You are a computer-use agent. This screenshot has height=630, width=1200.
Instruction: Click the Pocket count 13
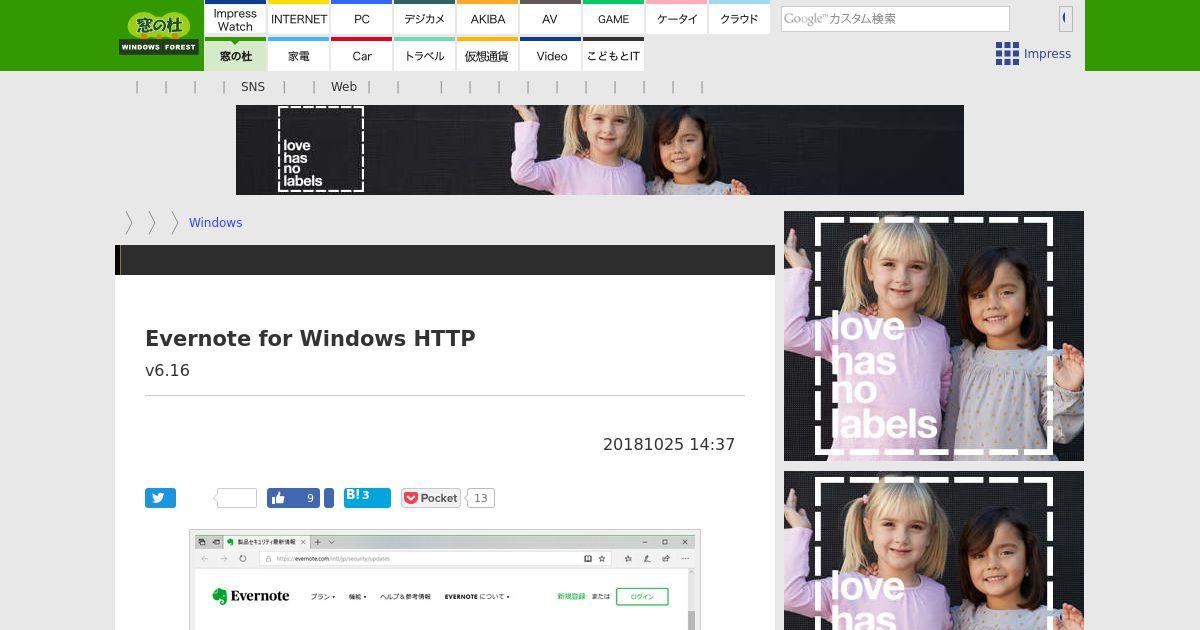(481, 498)
